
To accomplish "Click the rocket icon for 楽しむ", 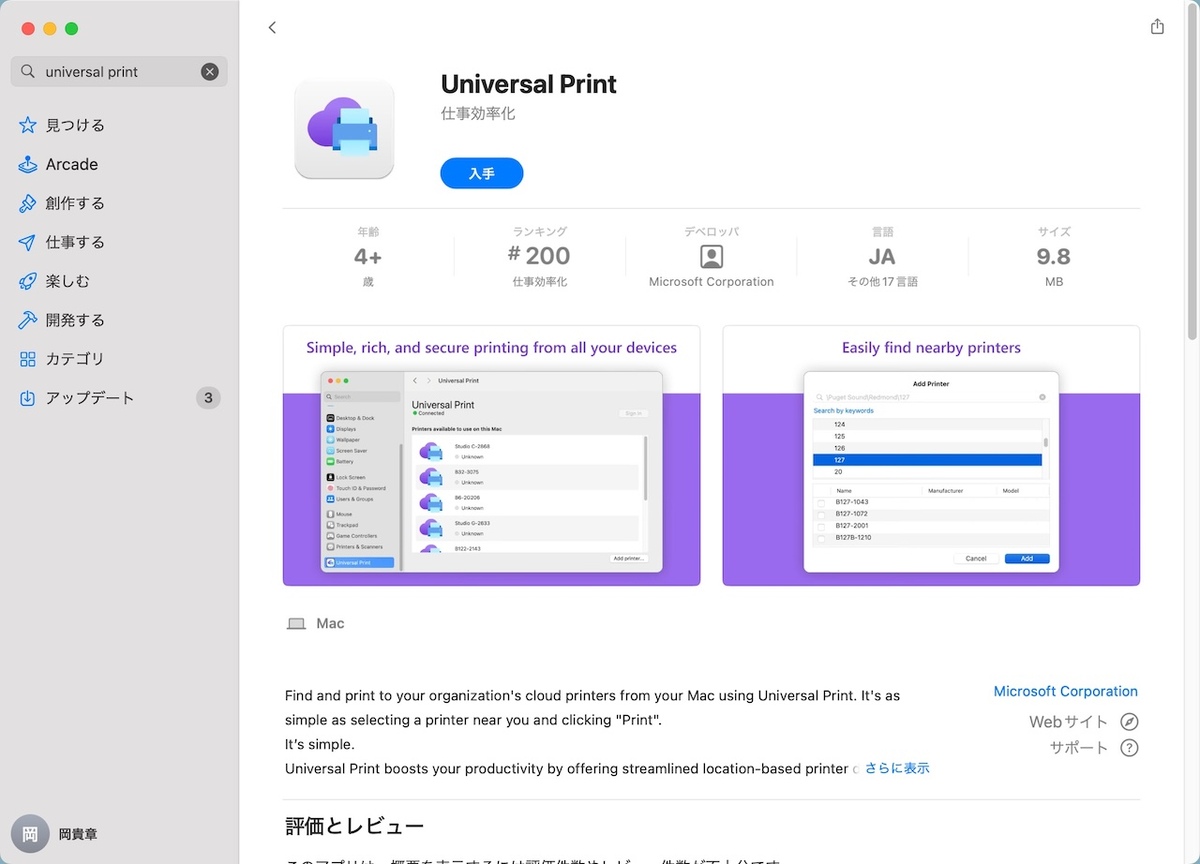I will [28, 281].
